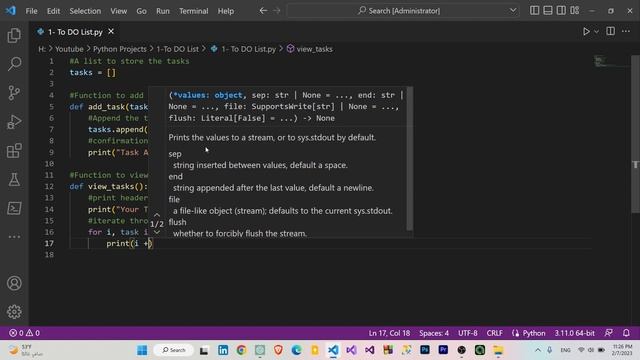Viewport: 640px width, 360px height.
Task: Open the Go menu
Action: pos(141,11)
